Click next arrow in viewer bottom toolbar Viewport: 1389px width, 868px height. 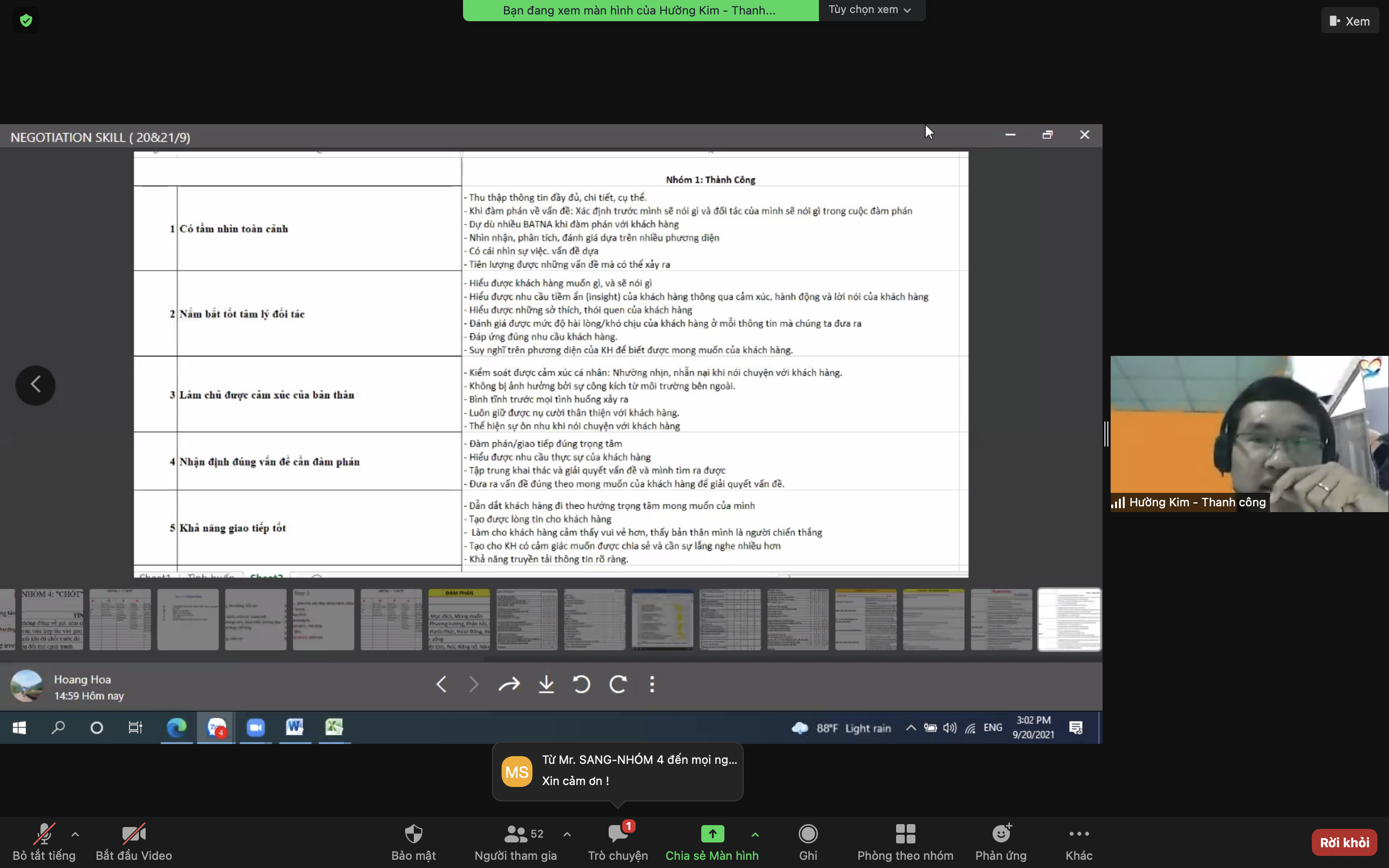tap(474, 684)
